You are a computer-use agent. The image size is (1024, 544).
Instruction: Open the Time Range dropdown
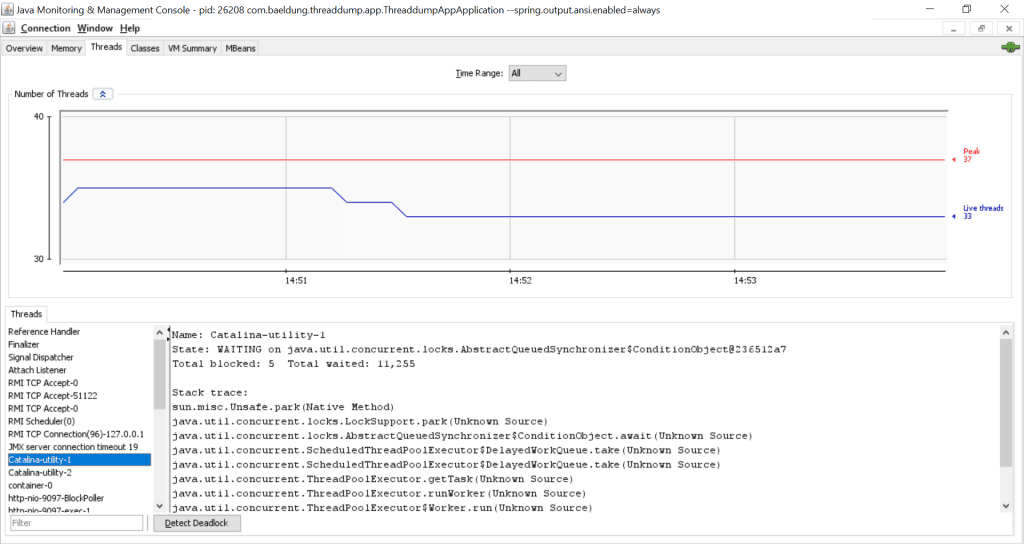537,73
